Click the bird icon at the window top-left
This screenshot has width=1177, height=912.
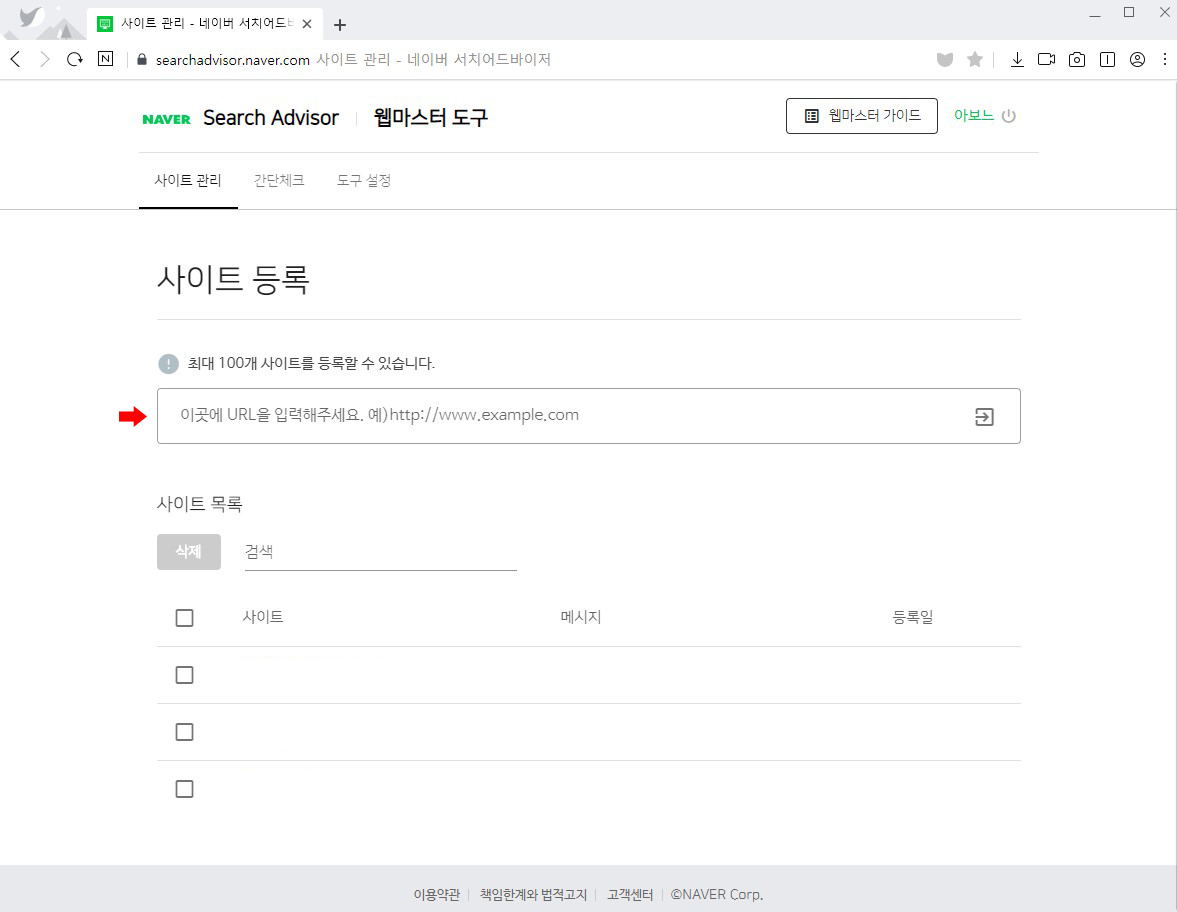[31, 17]
